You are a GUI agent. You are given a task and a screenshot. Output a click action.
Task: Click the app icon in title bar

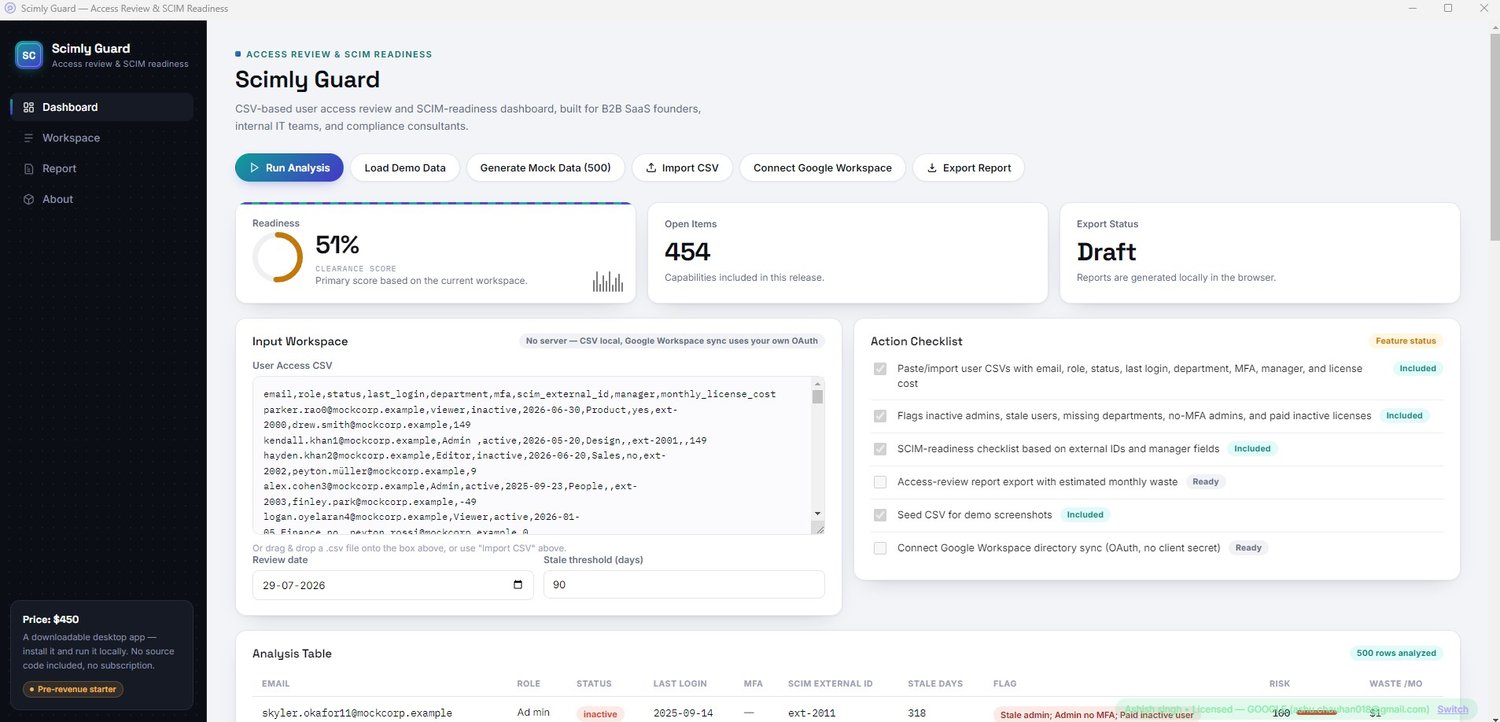coord(10,8)
